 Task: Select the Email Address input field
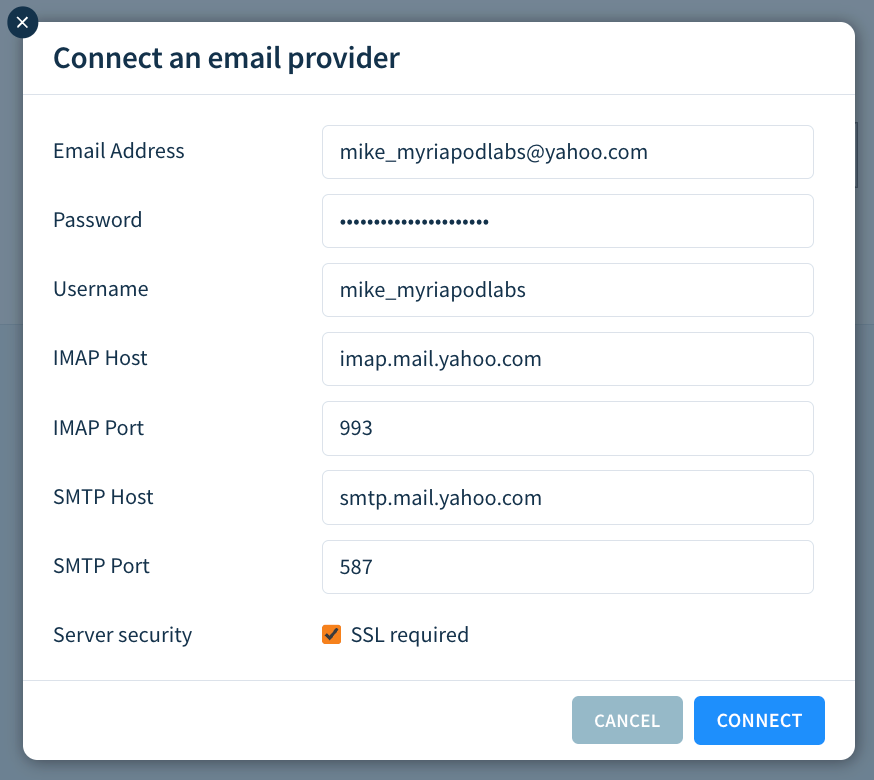(x=567, y=151)
